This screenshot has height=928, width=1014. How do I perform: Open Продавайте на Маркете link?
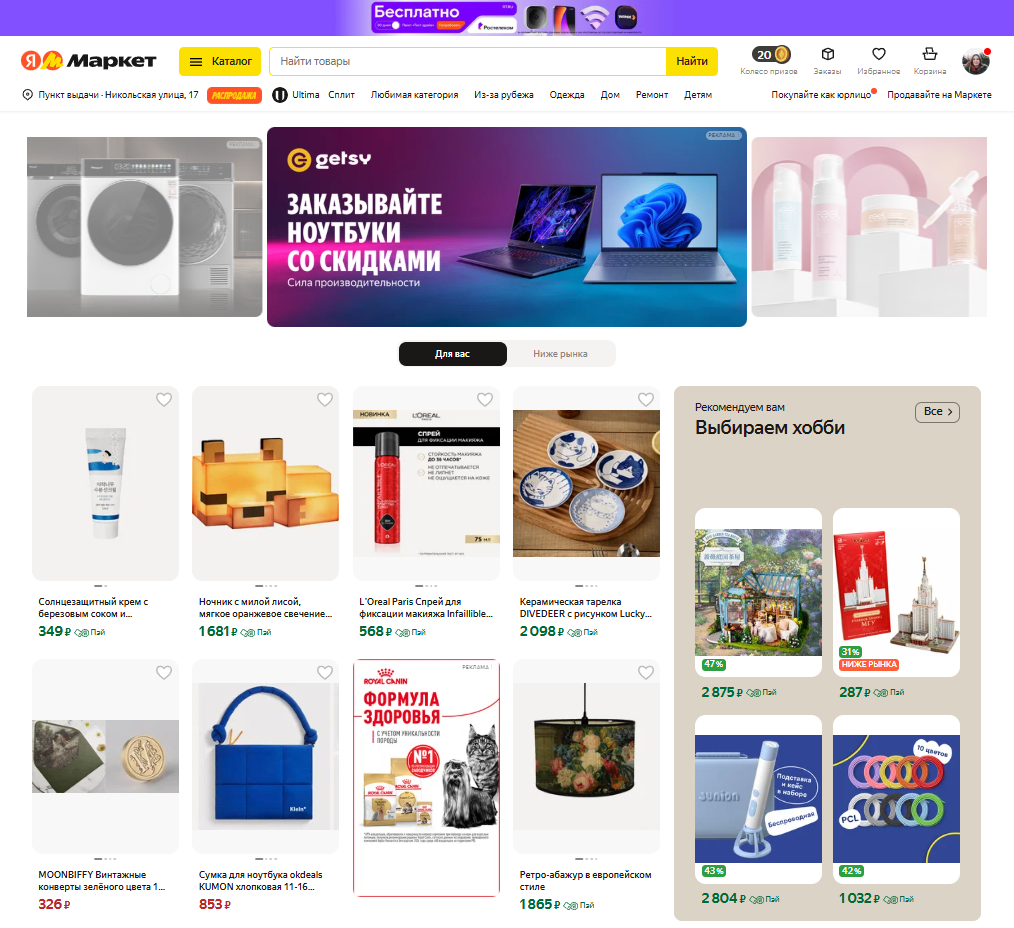tap(939, 95)
